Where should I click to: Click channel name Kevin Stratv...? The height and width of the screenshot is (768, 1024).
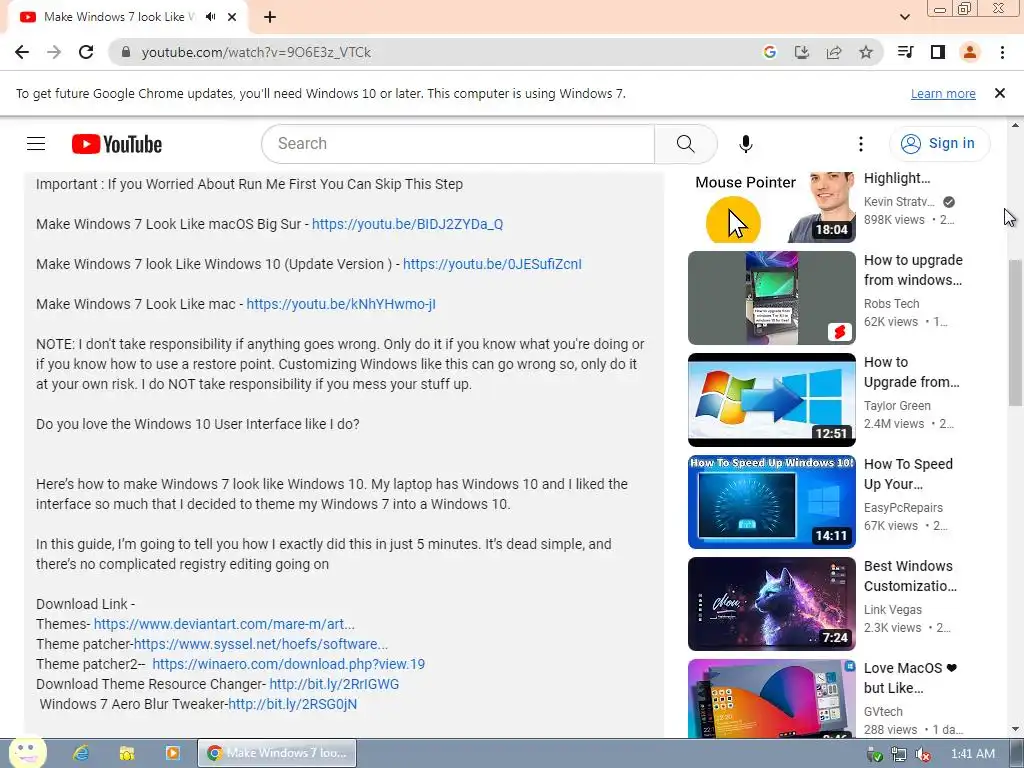tap(899, 202)
